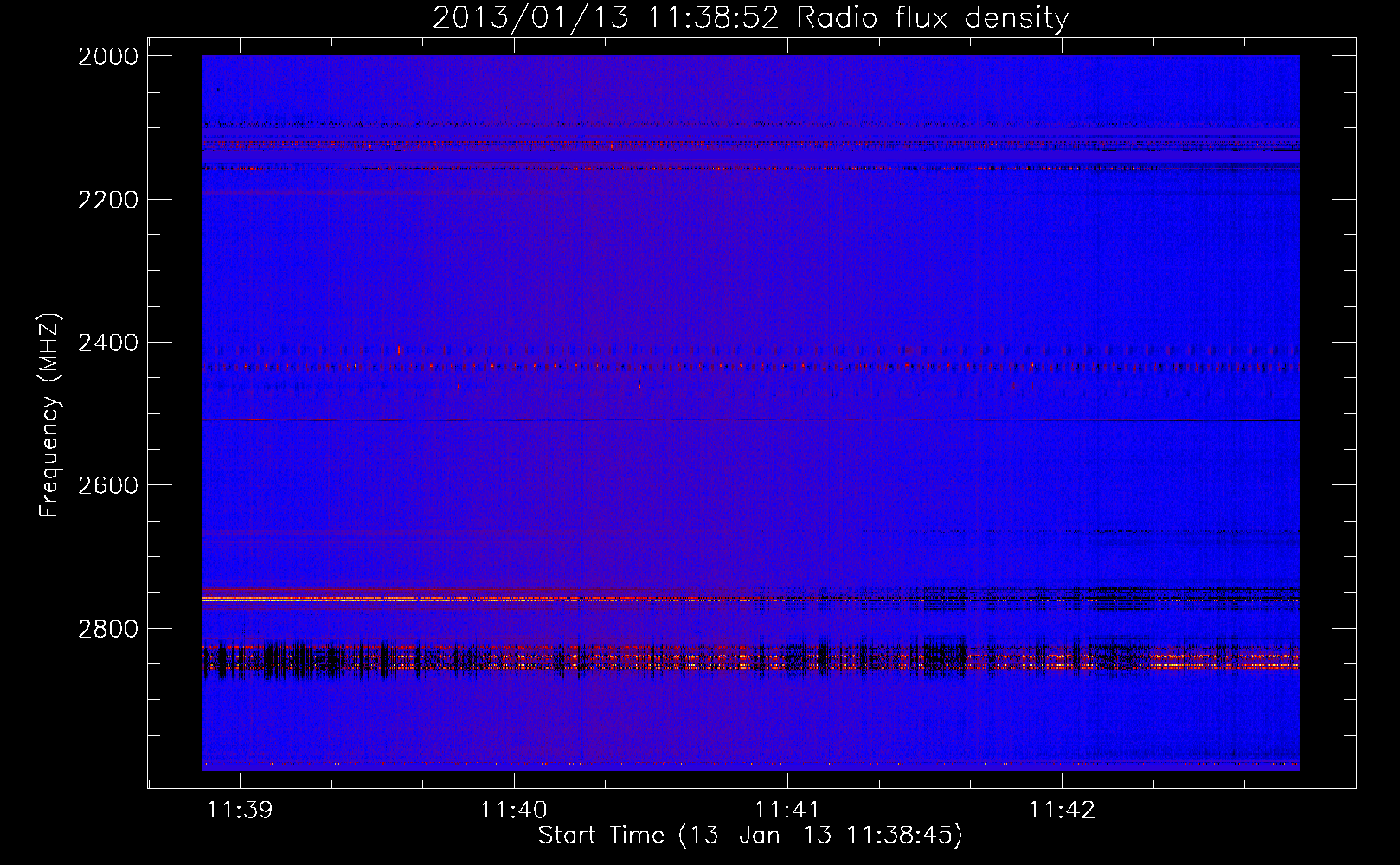This screenshot has width=1400, height=865.
Task: Select the 2200 frequency axis label
Action: (x=108, y=200)
